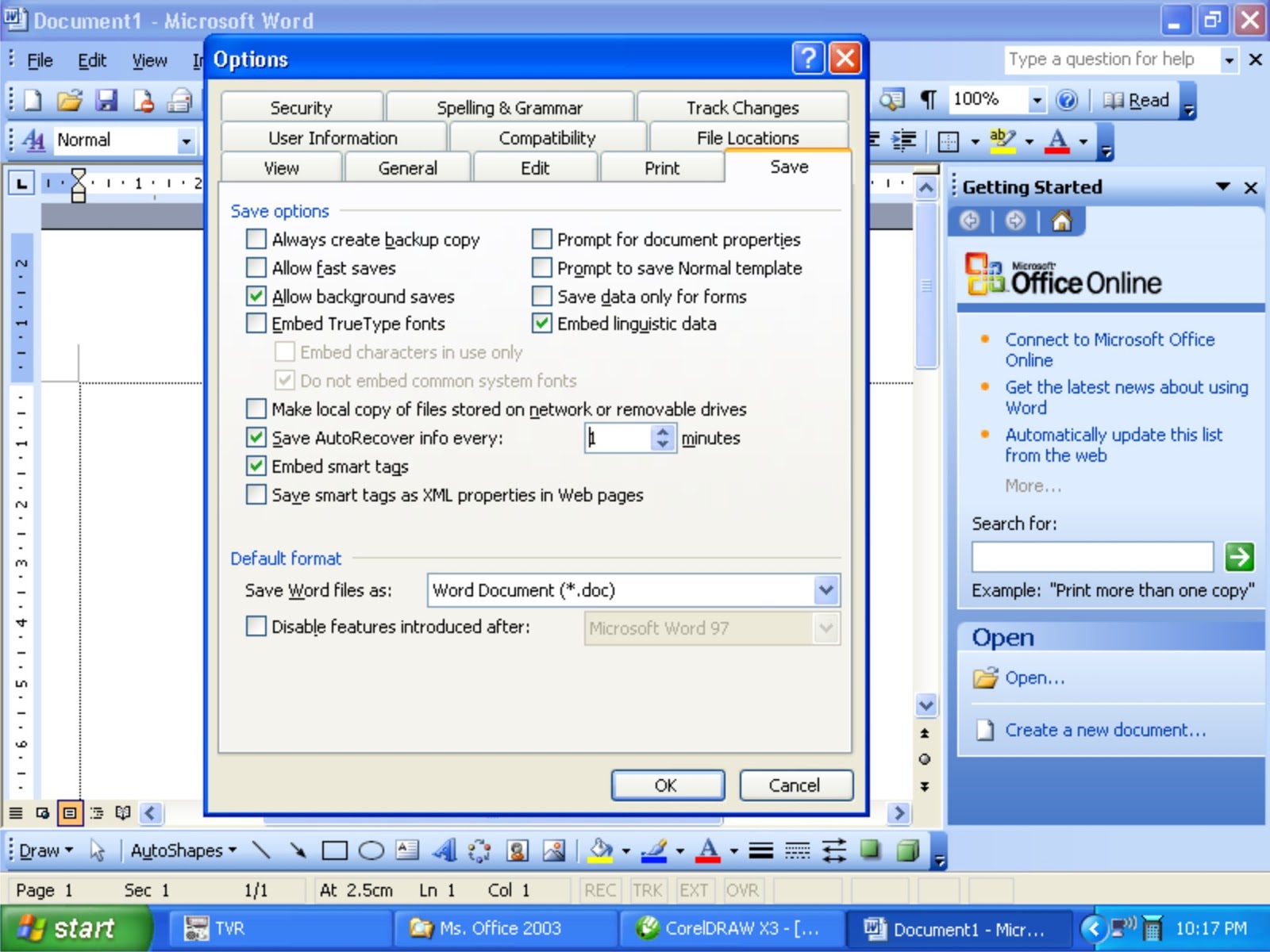Increase AutoRecover minutes with spinner up
Image resolution: width=1270 pixels, height=952 pixels.
[663, 431]
